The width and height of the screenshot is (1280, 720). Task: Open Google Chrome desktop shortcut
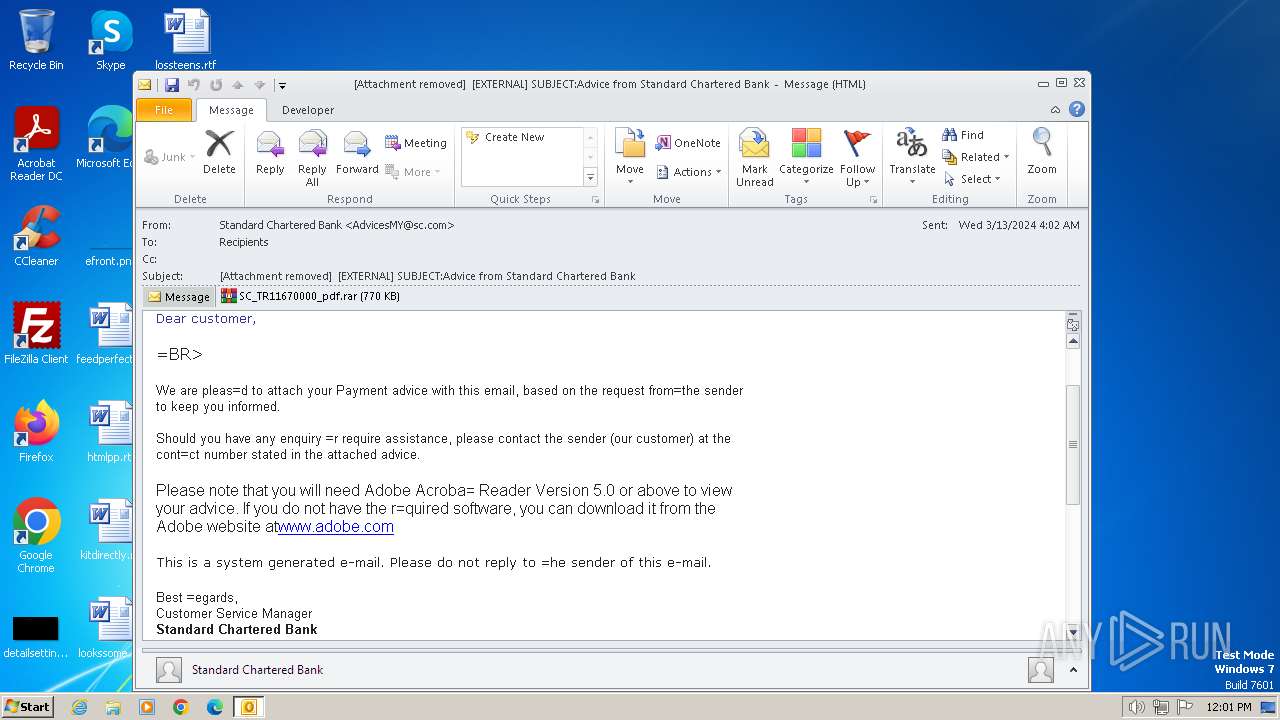[x=36, y=536]
